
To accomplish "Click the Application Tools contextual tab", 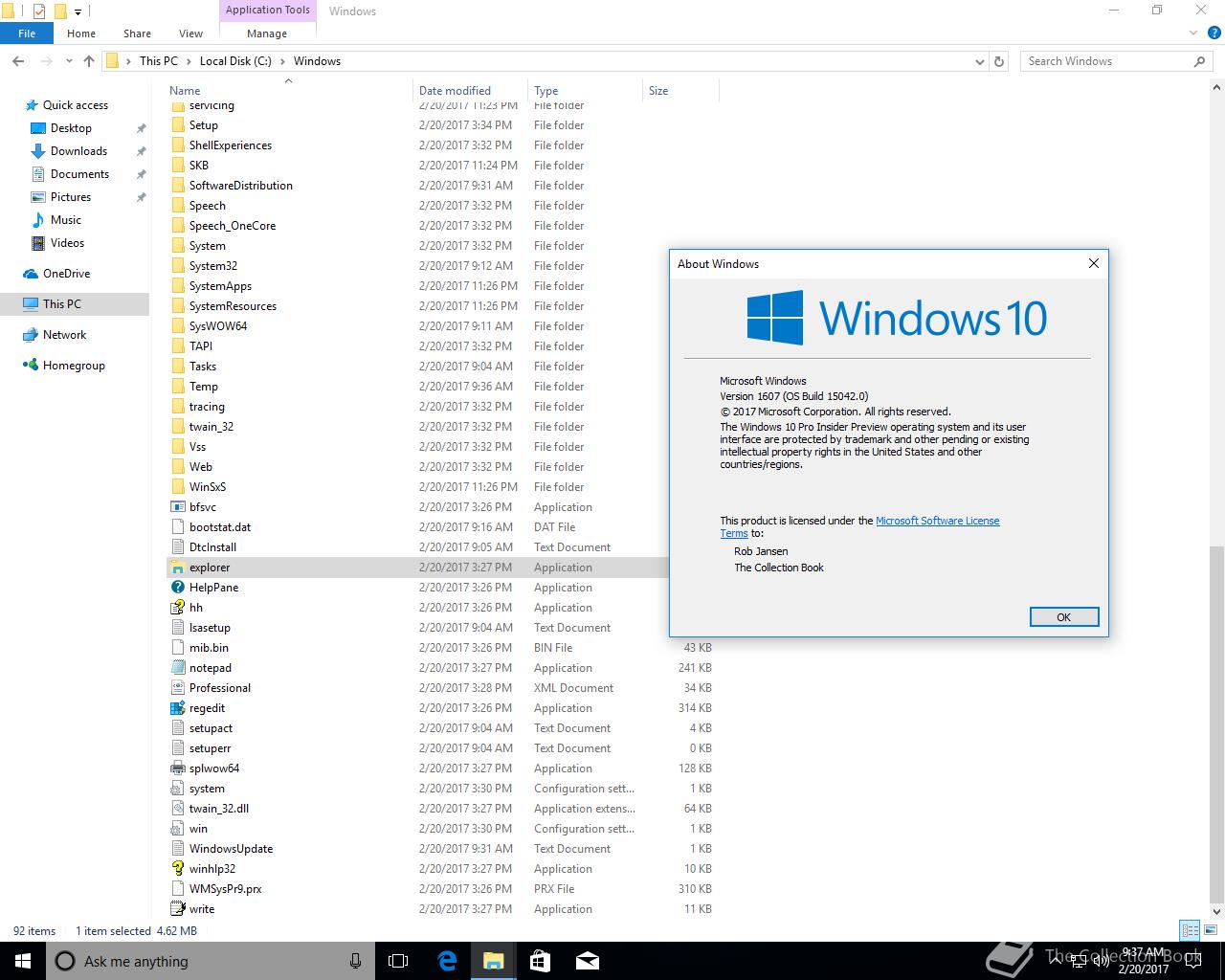I will point(268,11).
